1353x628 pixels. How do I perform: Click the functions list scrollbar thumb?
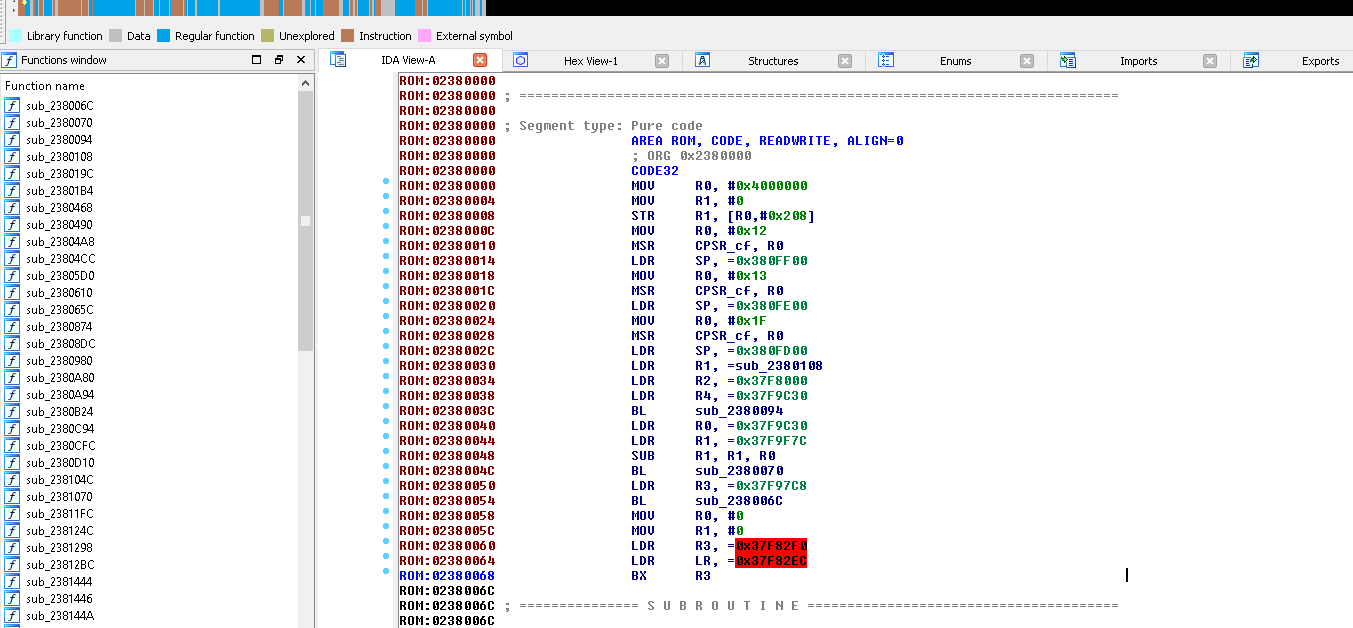click(306, 221)
